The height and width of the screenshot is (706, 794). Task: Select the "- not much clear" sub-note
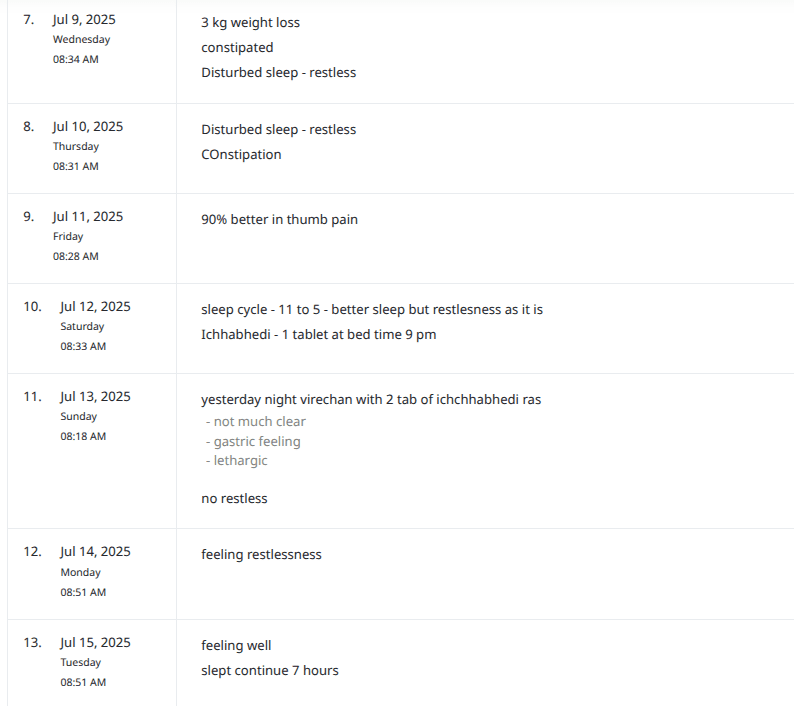pyautogui.click(x=255, y=422)
